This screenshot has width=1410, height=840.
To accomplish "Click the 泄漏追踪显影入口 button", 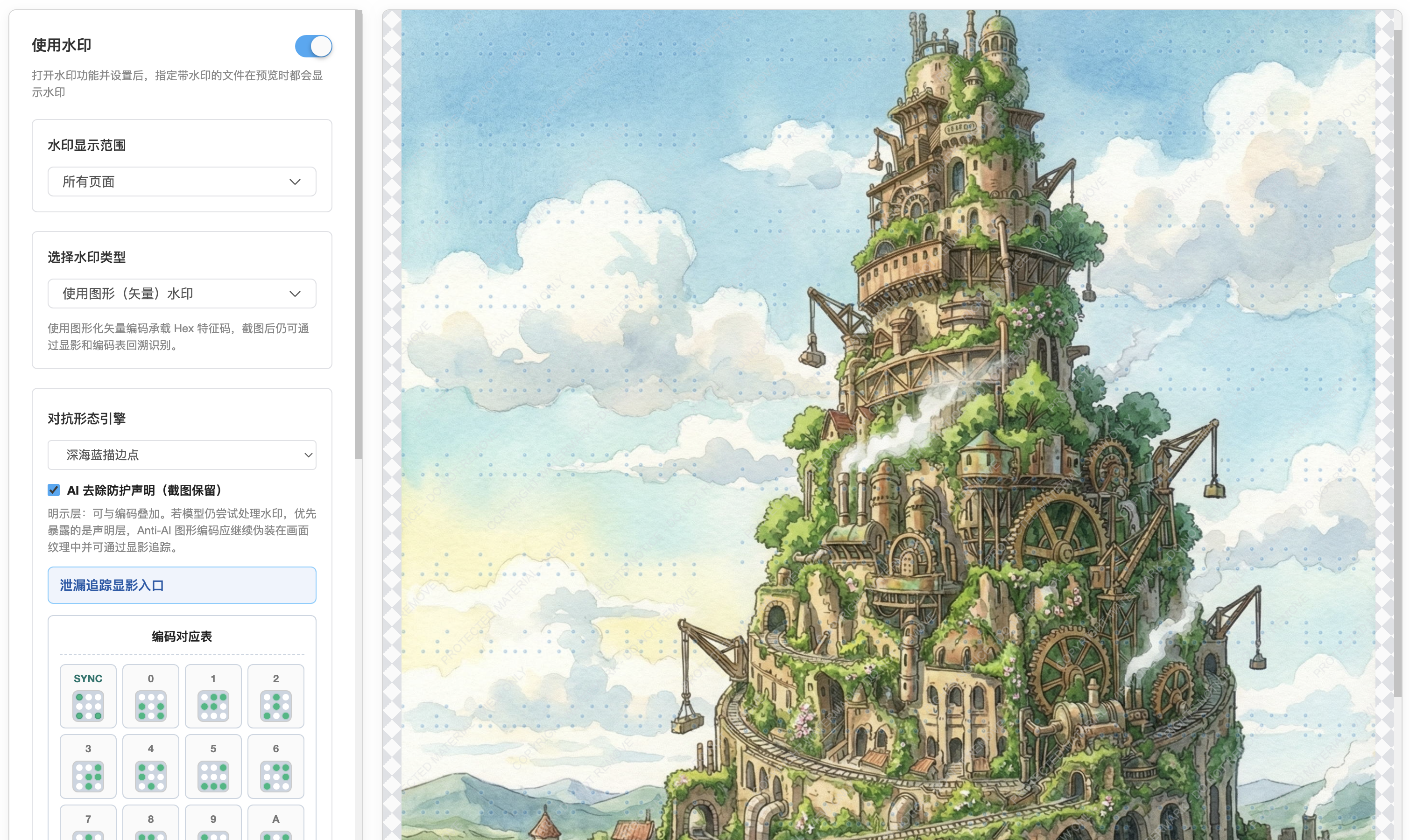I will coord(182,585).
